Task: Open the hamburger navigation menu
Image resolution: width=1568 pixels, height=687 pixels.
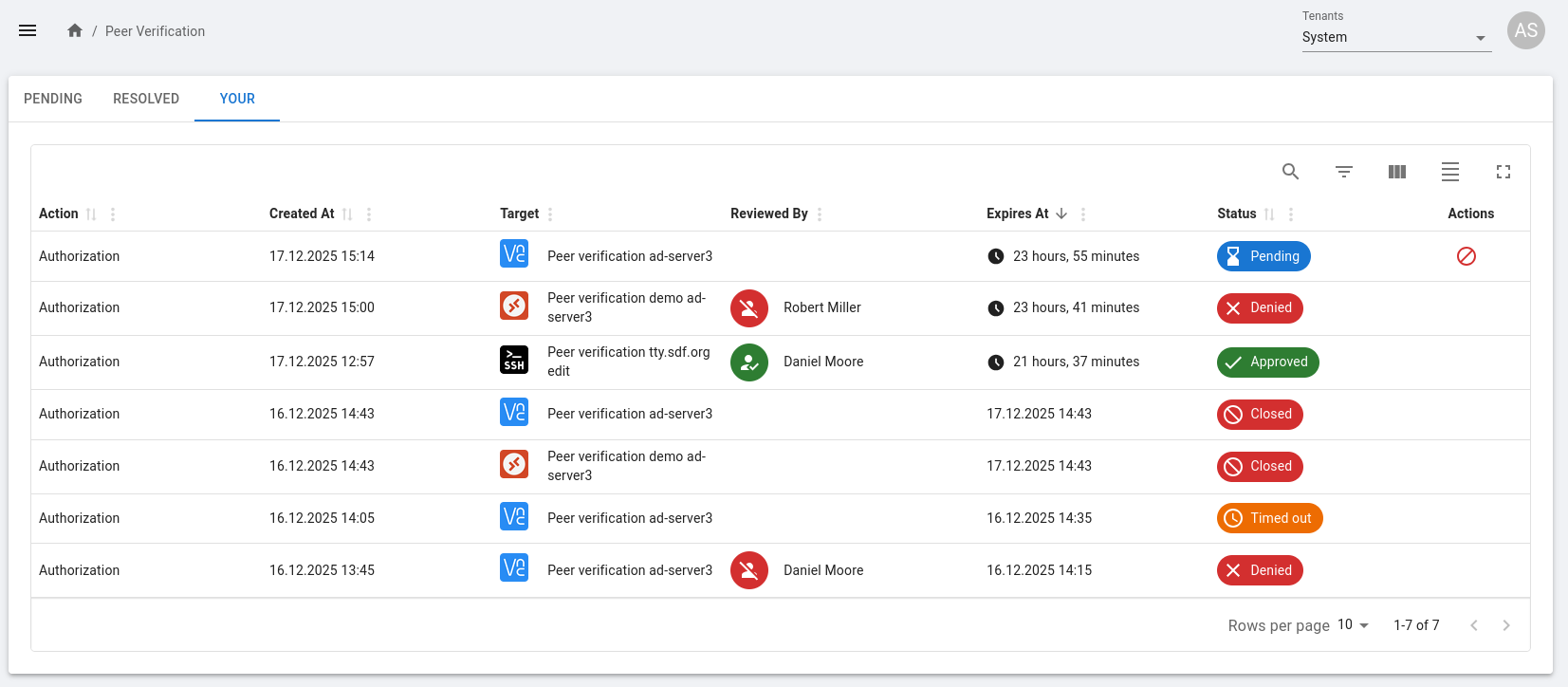Action: pyautogui.click(x=28, y=30)
